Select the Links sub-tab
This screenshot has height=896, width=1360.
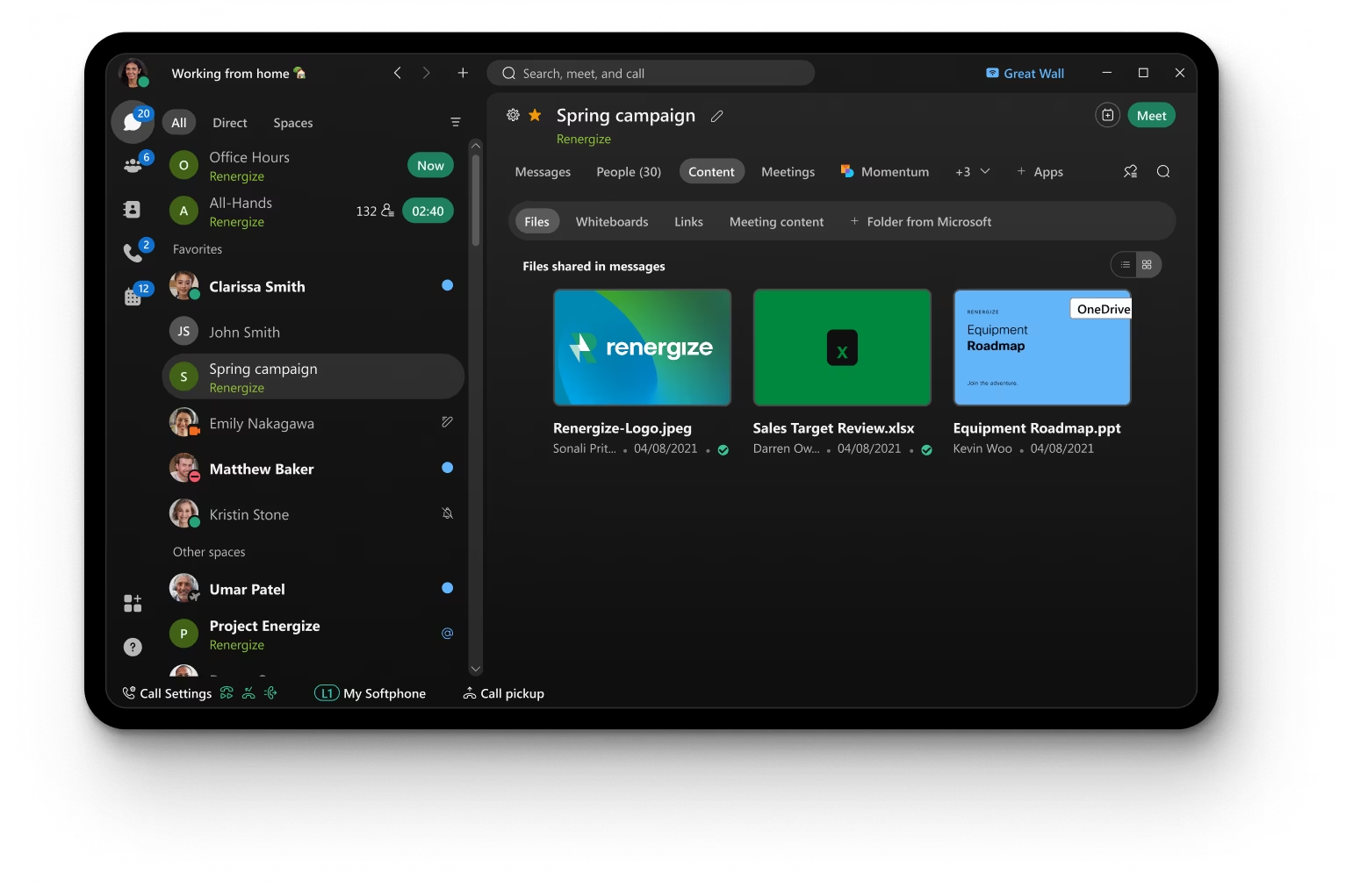pos(688,221)
